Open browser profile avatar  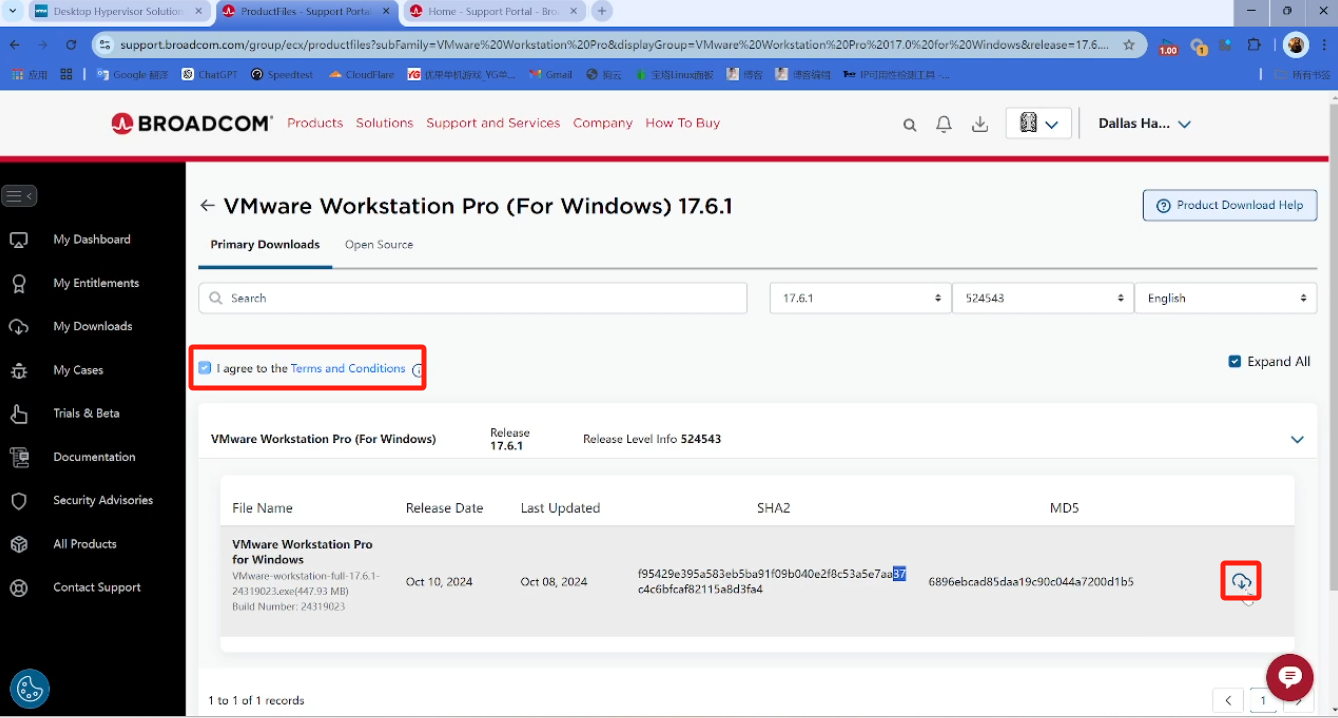tap(1296, 45)
